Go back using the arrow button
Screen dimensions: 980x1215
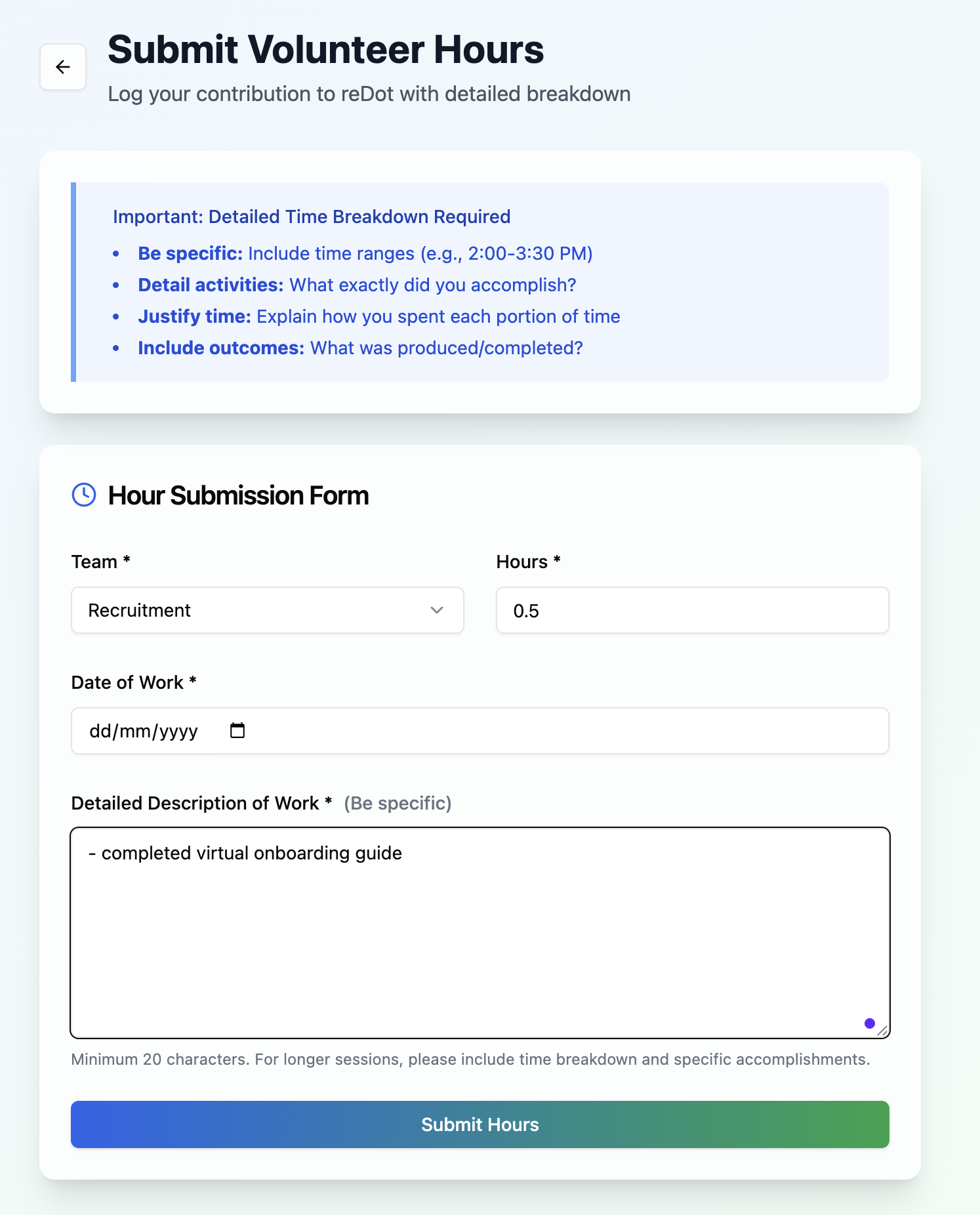click(63, 67)
